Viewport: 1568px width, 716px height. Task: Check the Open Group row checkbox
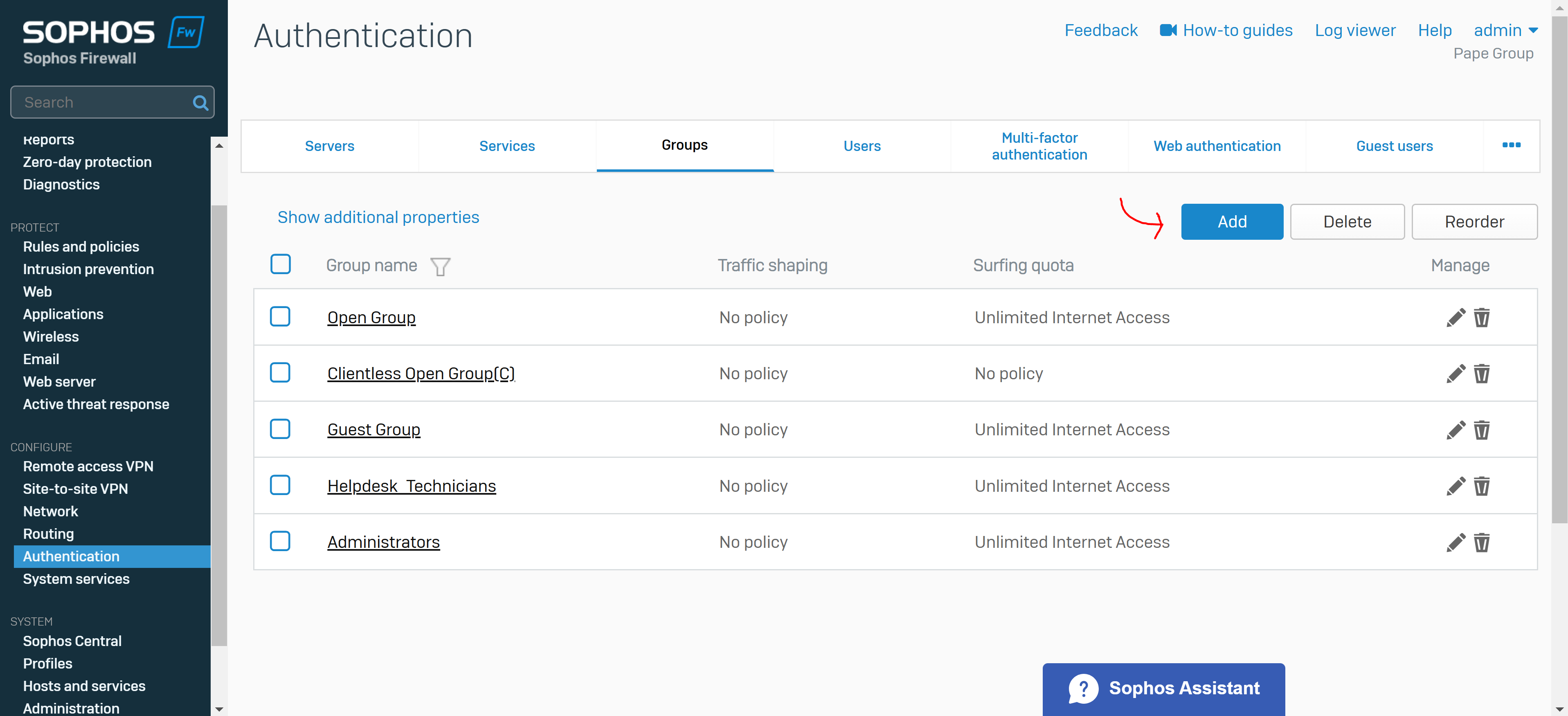(280, 317)
